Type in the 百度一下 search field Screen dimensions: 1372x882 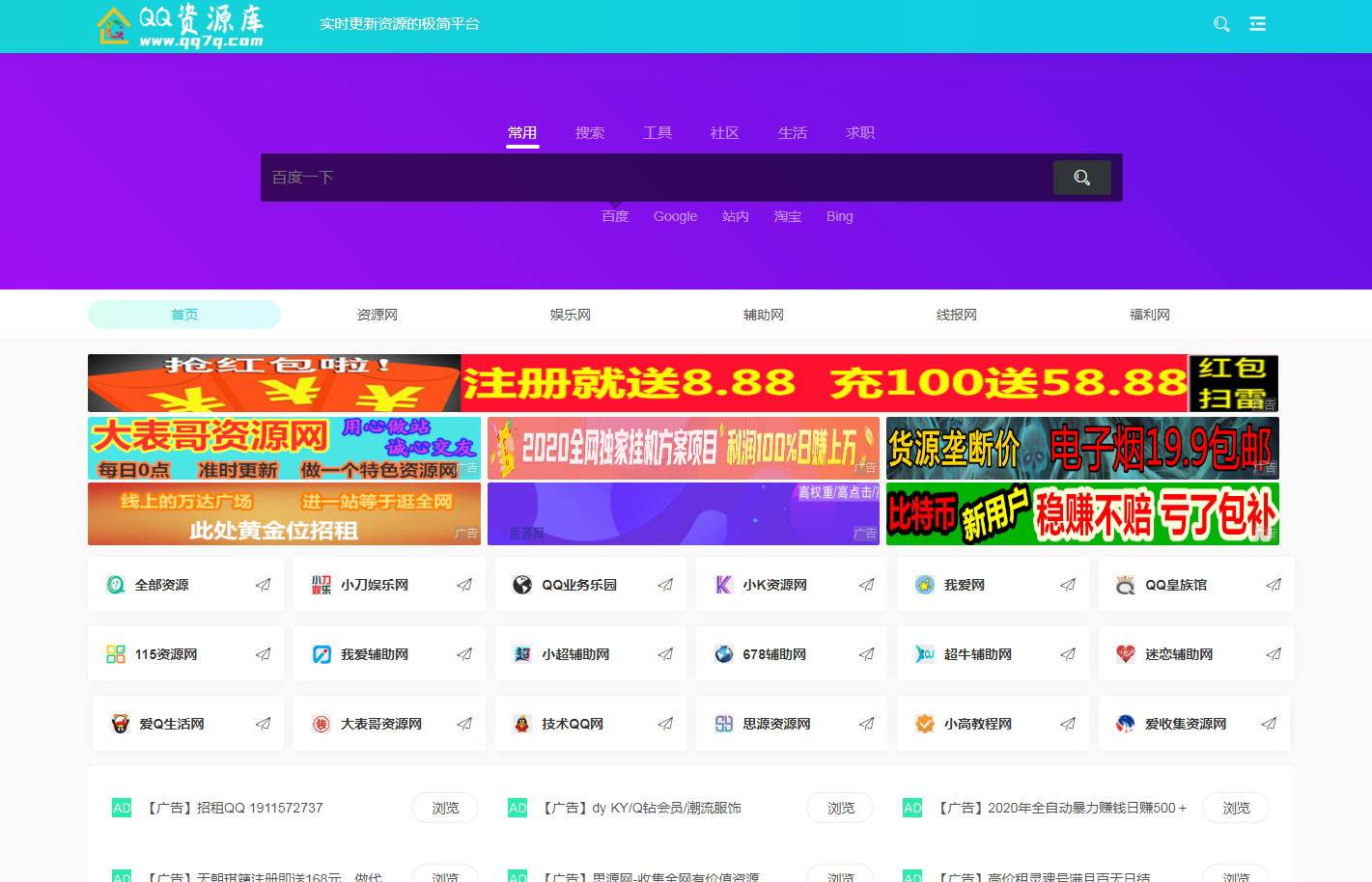tap(657, 178)
